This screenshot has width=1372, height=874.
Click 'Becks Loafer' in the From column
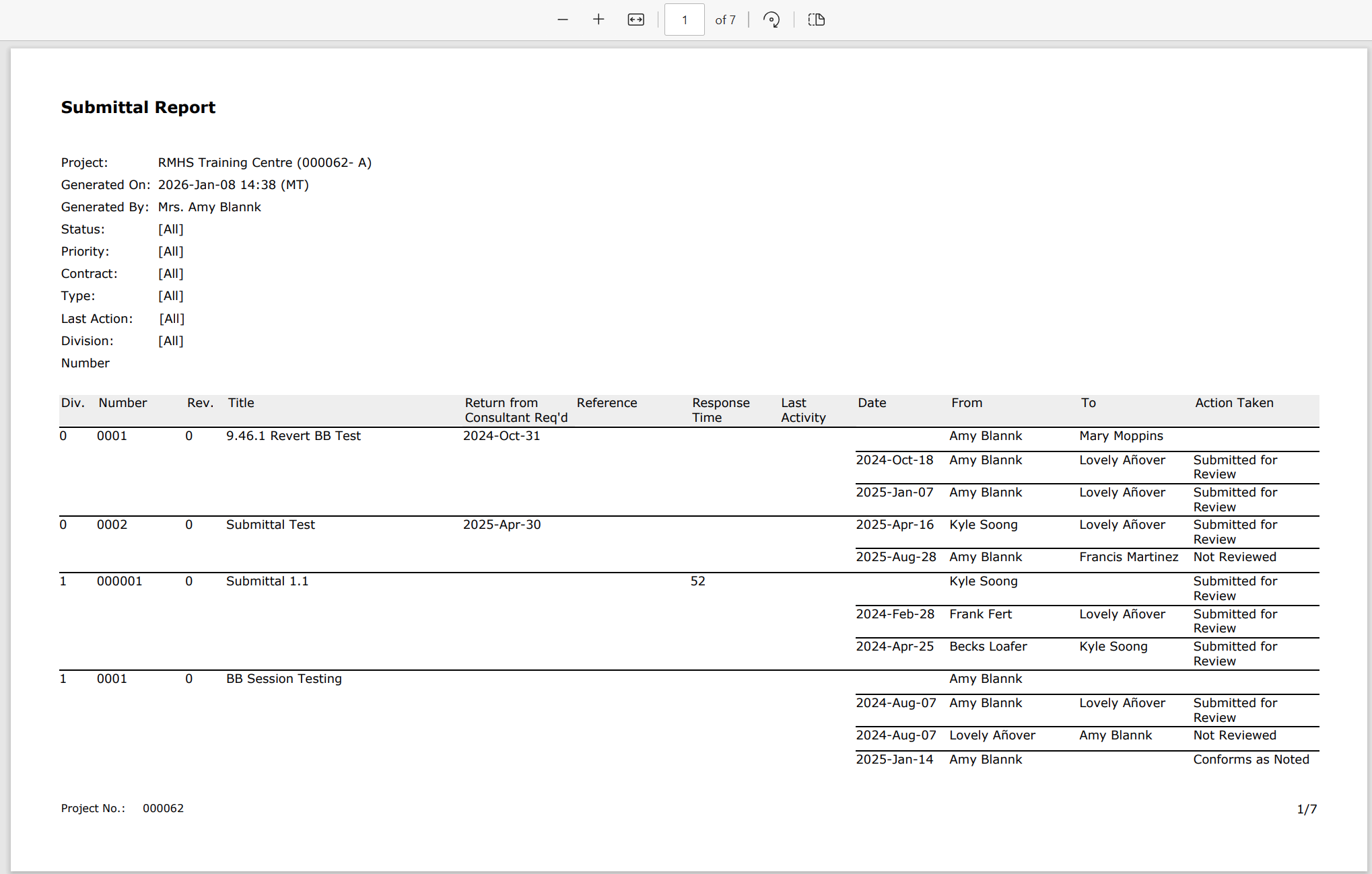(988, 647)
